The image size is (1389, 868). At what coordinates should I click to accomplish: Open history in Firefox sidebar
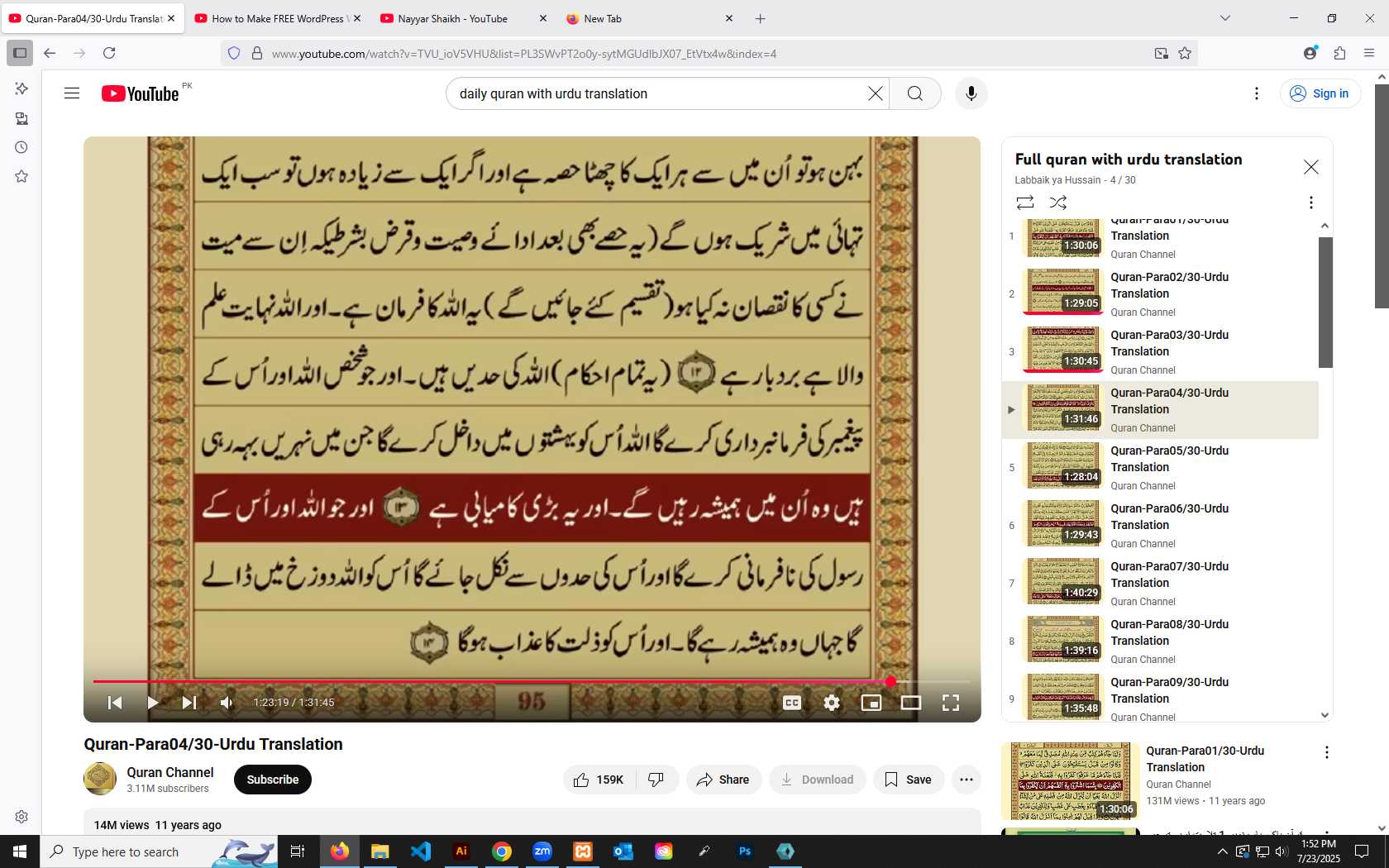[x=21, y=147]
